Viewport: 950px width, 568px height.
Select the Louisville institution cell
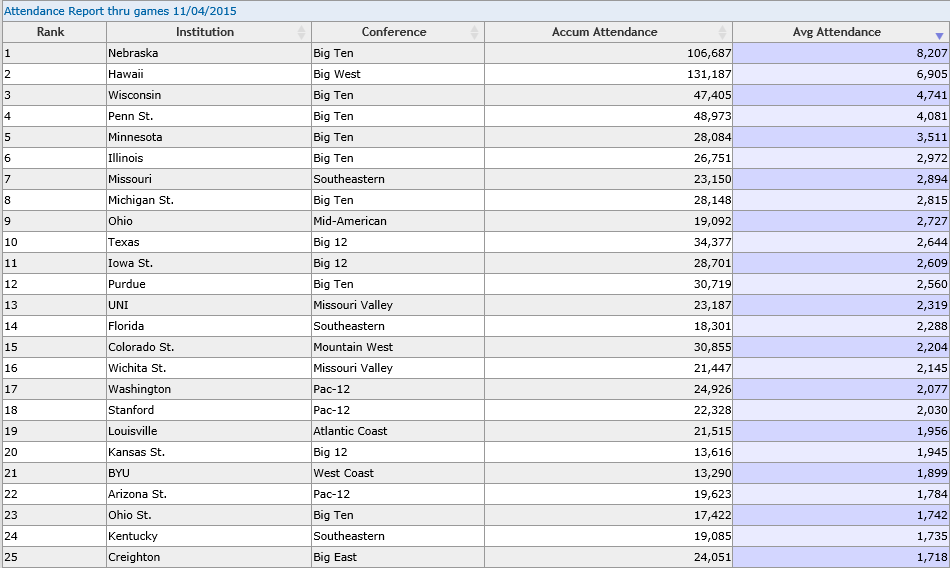coord(209,432)
